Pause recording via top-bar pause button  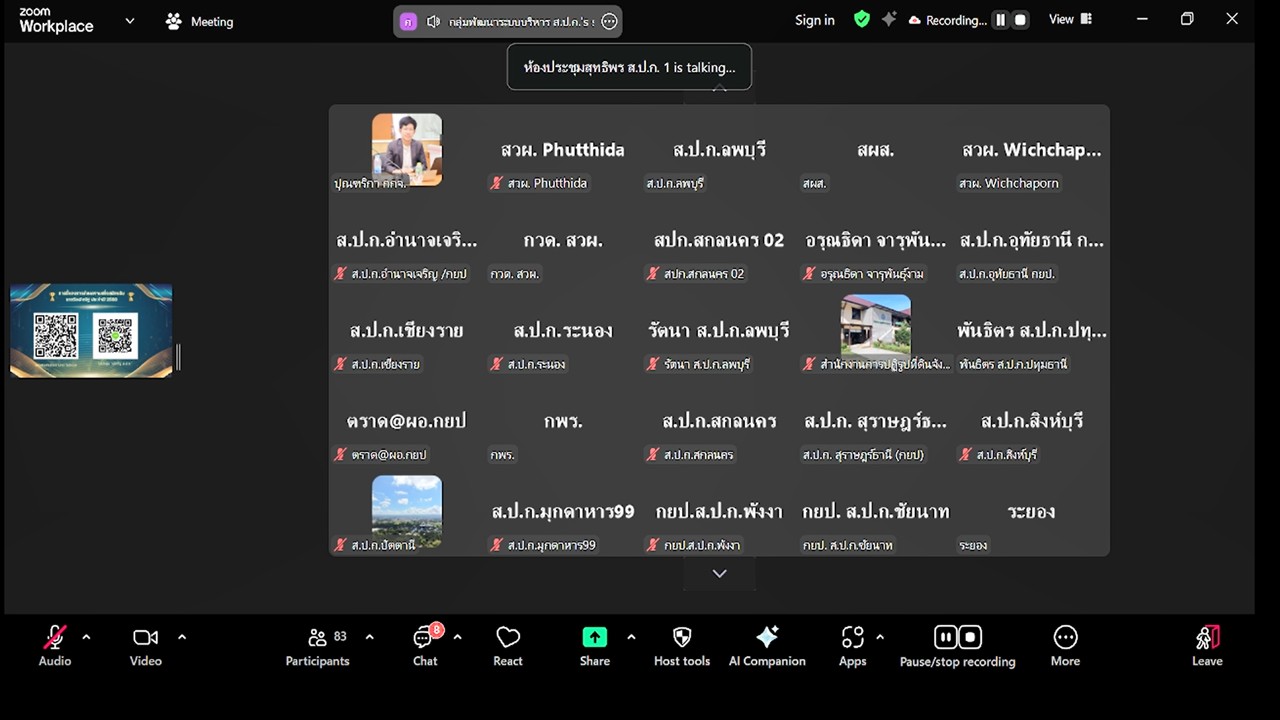(x=1000, y=20)
